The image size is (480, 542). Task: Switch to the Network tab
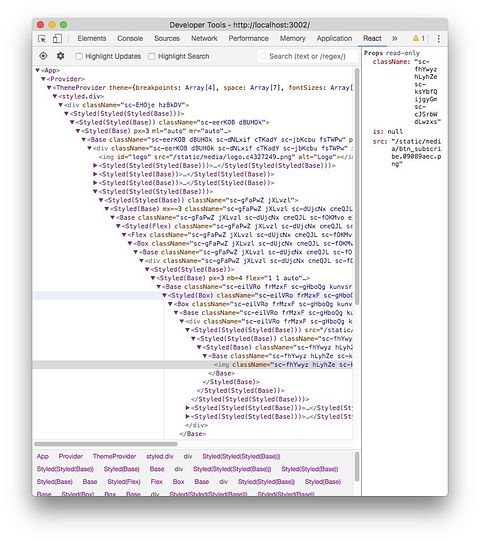[204, 38]
